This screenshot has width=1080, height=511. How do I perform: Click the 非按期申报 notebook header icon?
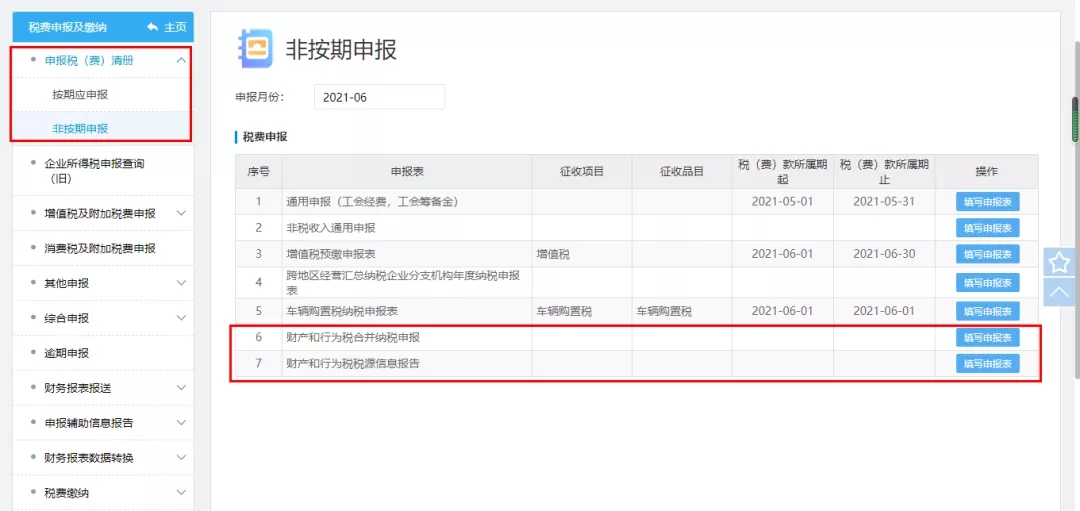pos(255,49)
